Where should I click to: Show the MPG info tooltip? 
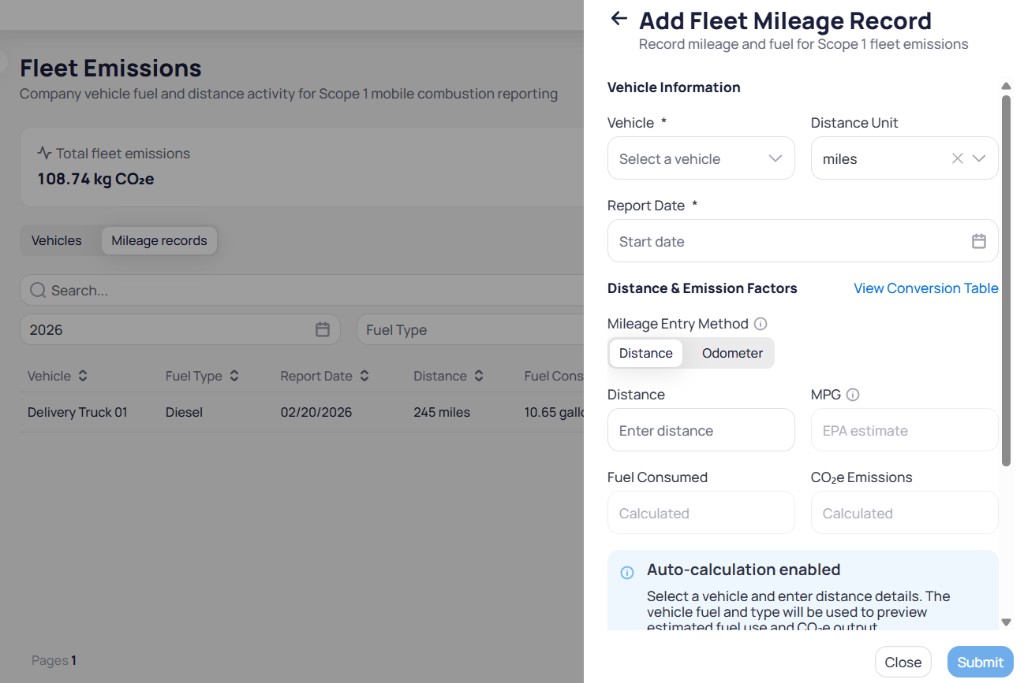pyautogui.click(x=852, y=394)
